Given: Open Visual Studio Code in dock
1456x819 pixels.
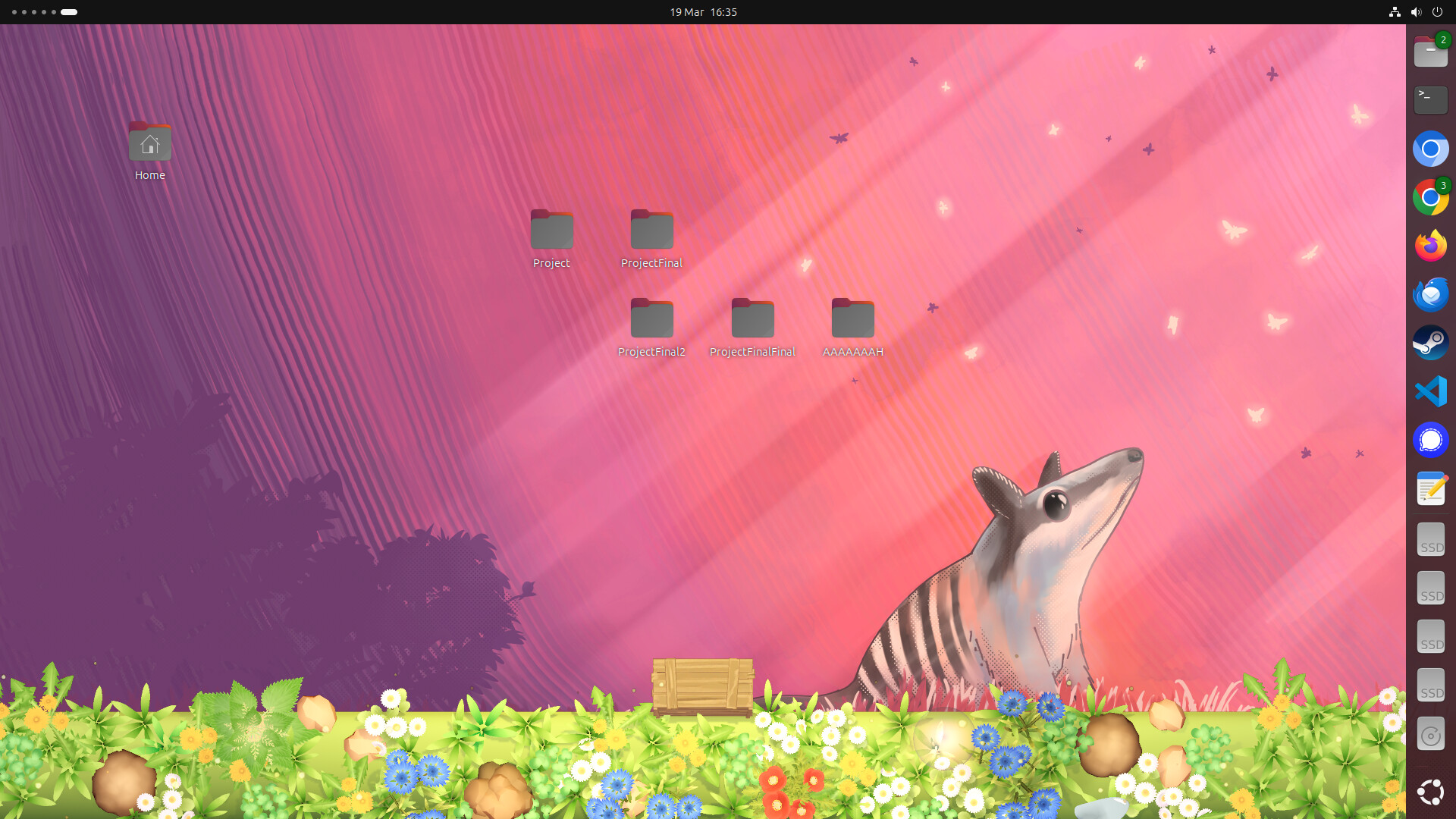Looking at the screenshot, I should point(1430,391).
